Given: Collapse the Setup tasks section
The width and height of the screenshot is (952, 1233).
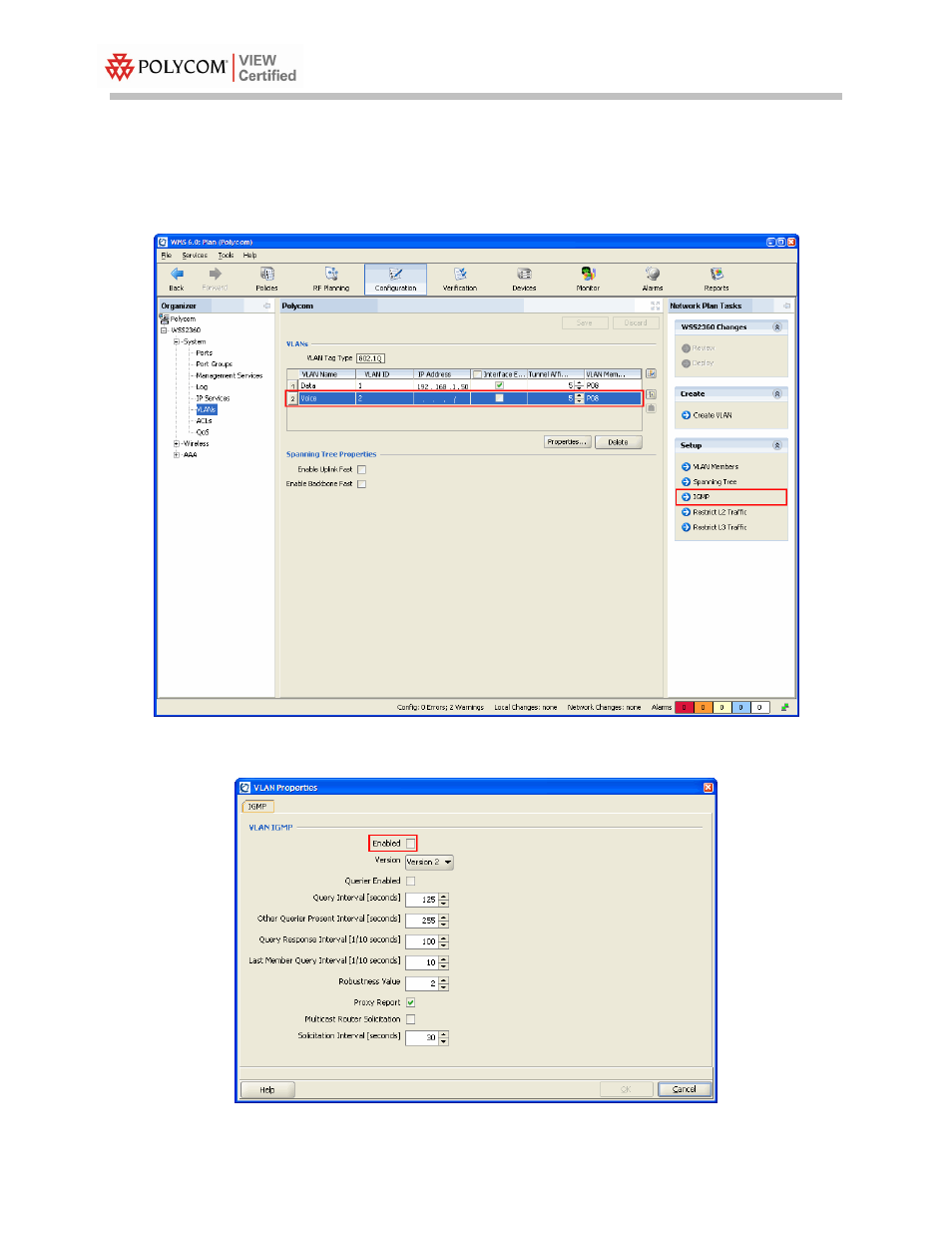Looking at the screenshot, I should tap(777, 445).
